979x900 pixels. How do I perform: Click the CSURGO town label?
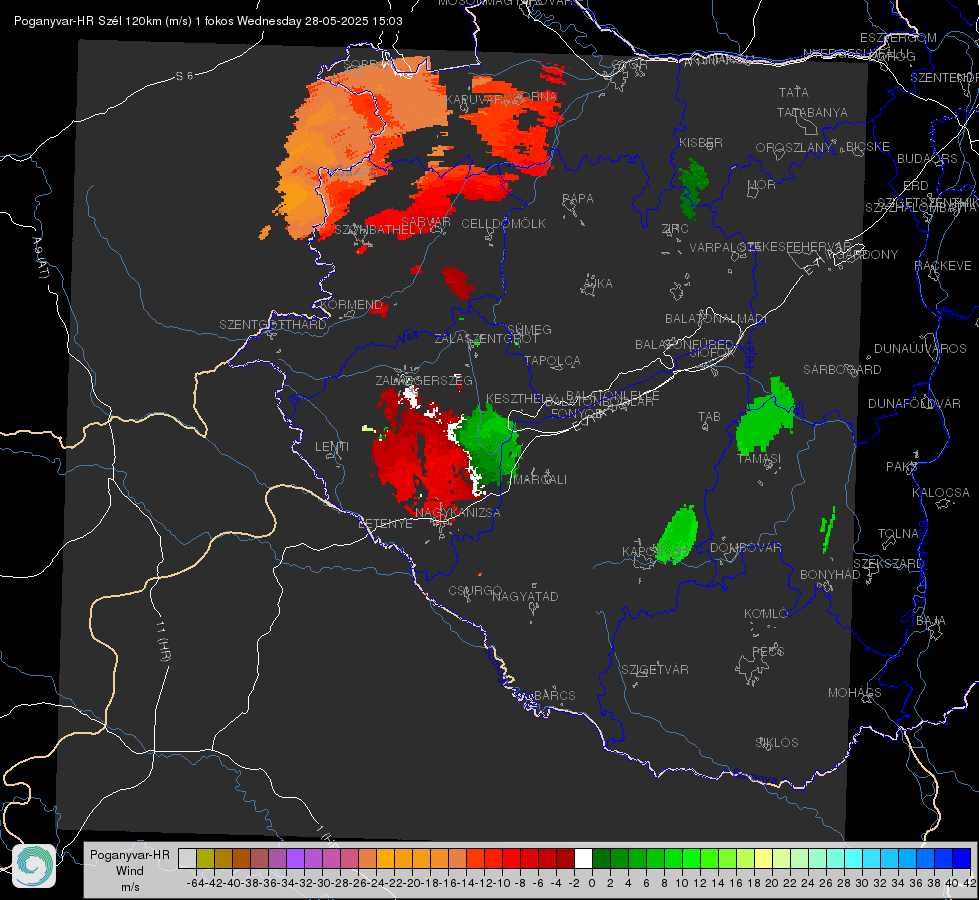pos(476,591)
